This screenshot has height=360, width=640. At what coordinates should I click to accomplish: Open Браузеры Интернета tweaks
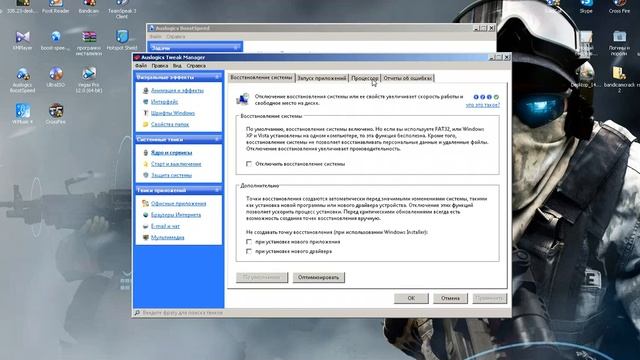176,215
